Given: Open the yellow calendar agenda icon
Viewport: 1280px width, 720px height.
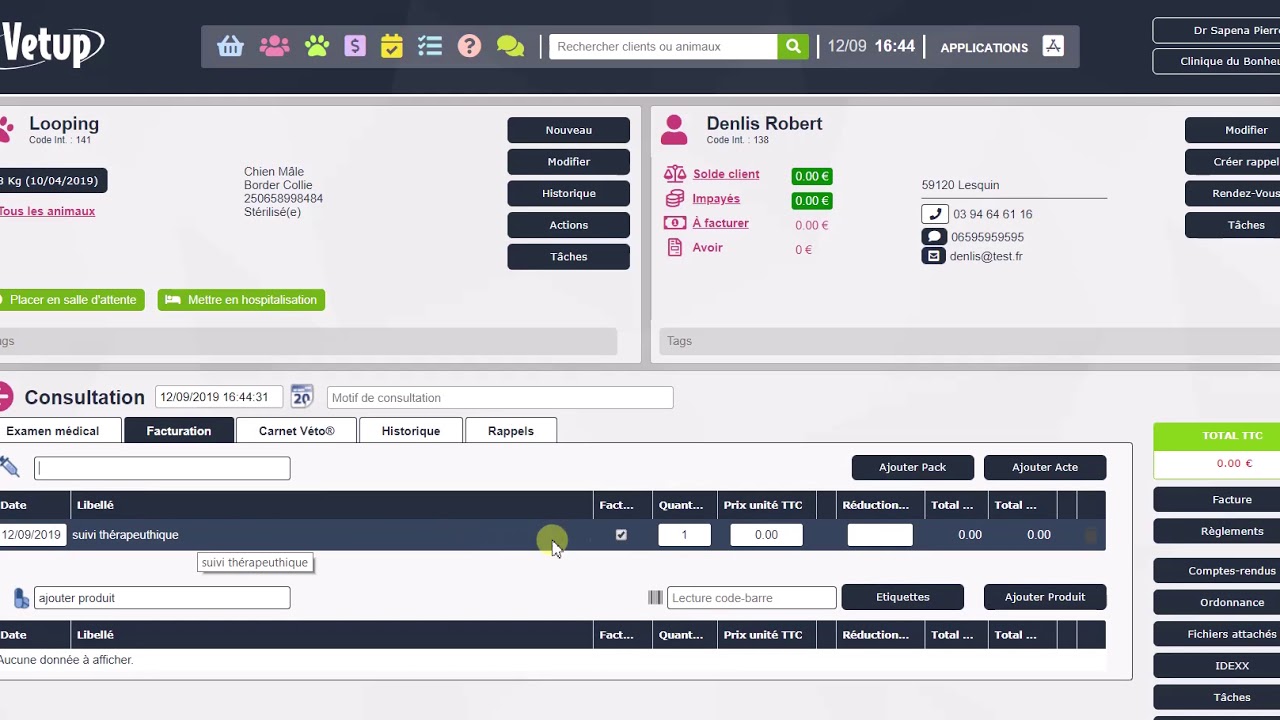Looking at the screenshot, I should (392, 47).
